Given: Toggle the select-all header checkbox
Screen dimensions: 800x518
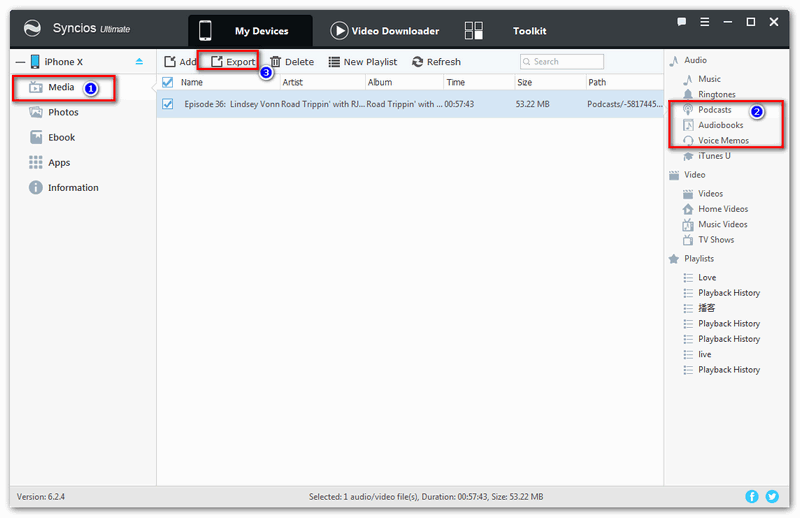Looking at the screenshot, I should 167,82.
